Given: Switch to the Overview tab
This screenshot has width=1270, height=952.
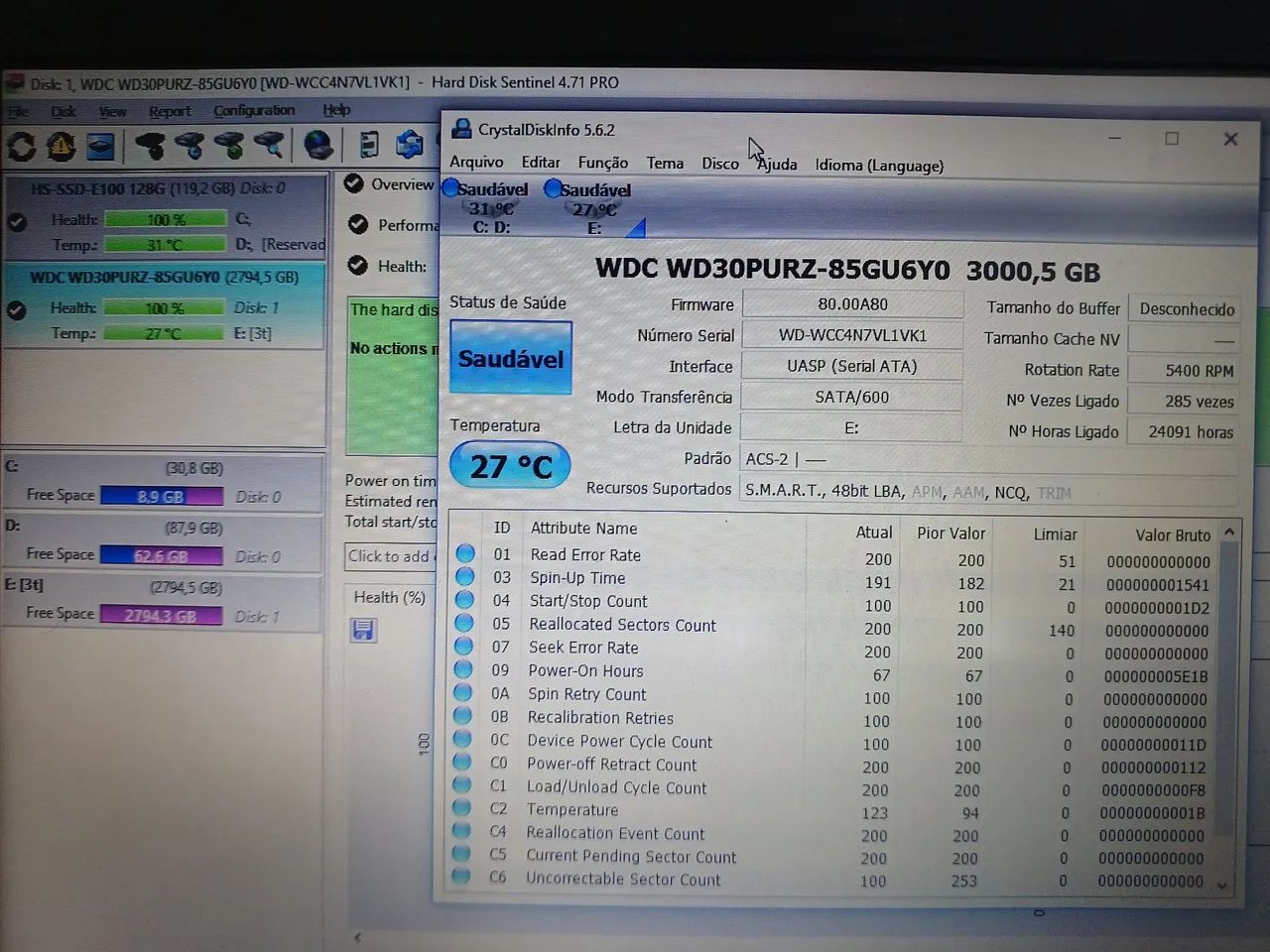Looking at the screenshot, I should click(390, 184).
